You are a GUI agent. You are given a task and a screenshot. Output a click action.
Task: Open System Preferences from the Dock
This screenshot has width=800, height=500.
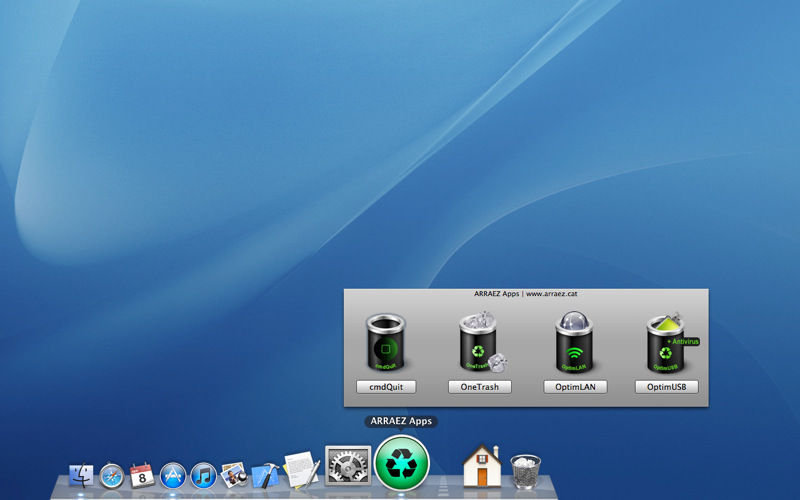[x=348, y=465]
